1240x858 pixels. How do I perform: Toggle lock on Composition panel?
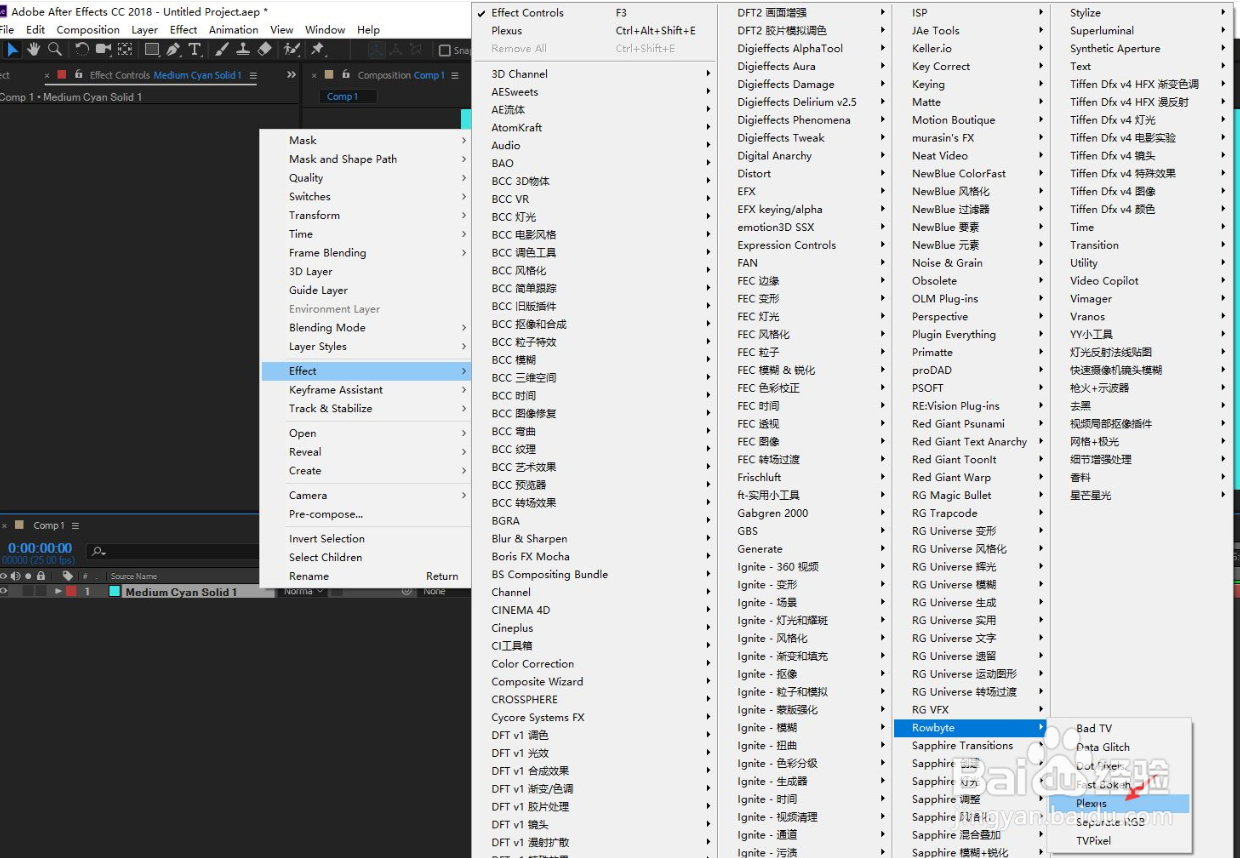[346, 75]
